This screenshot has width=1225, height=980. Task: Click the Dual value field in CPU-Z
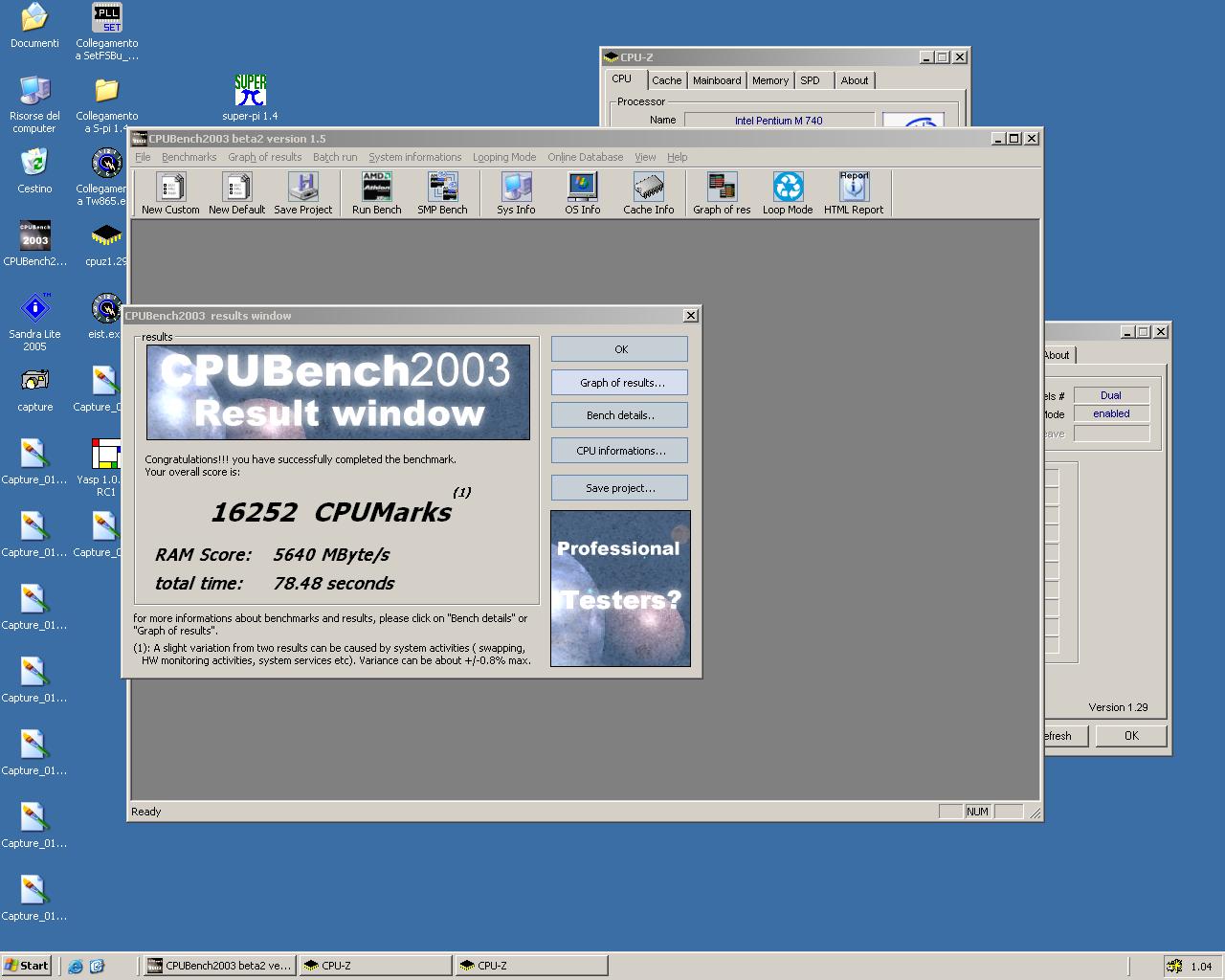coord(1111,395)
